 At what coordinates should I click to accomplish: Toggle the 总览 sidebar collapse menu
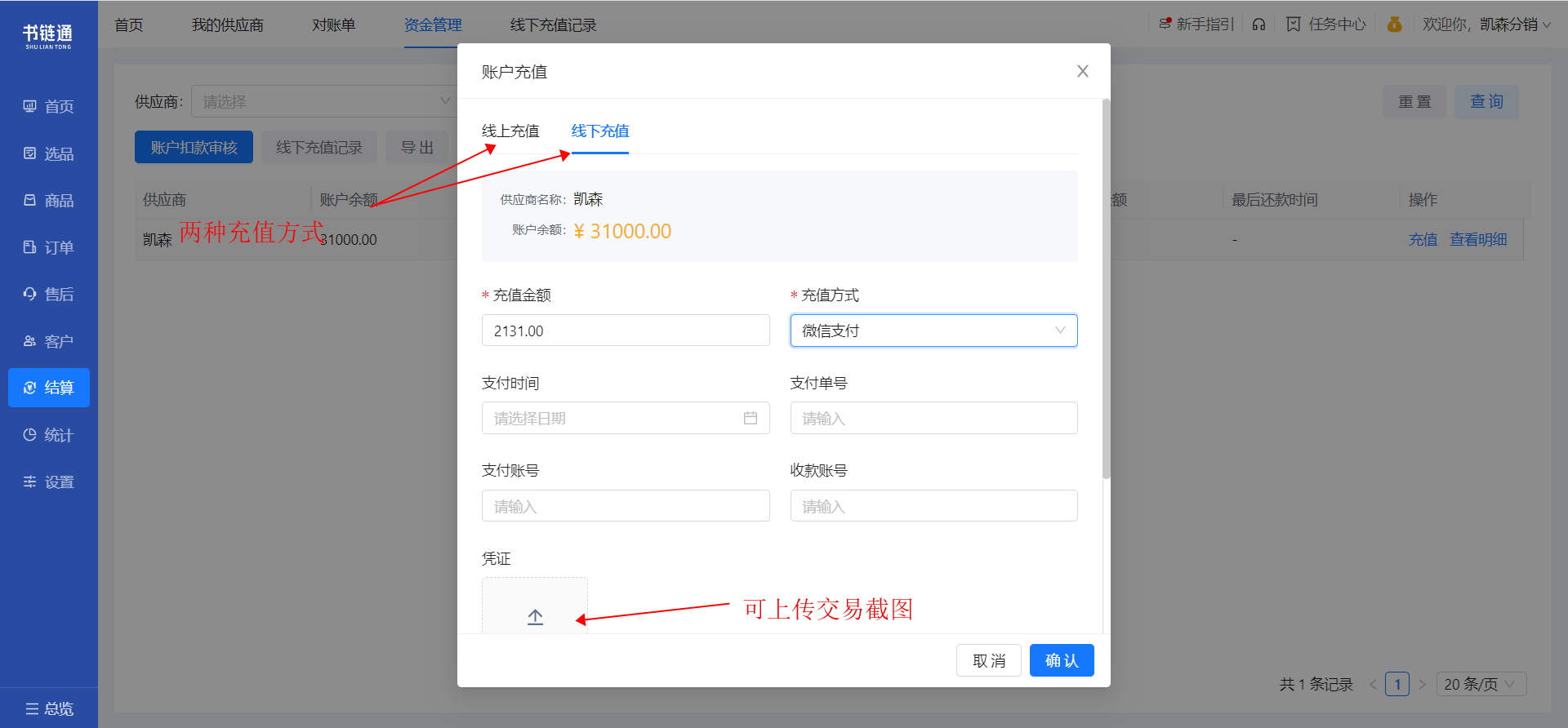49,708
